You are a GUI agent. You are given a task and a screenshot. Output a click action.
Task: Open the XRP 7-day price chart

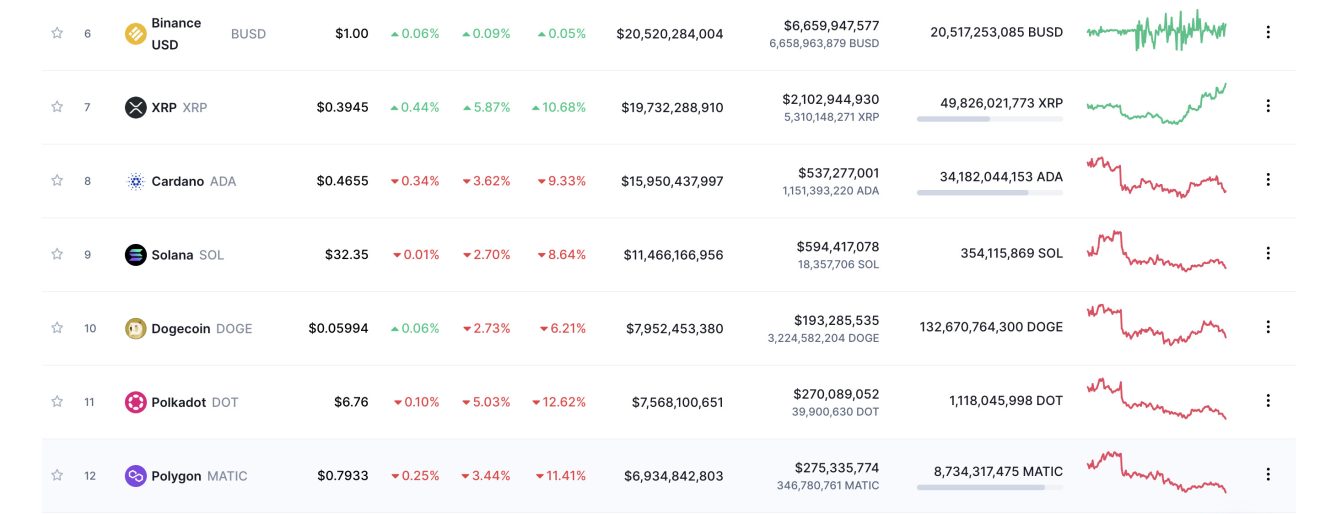(1157, 104)
